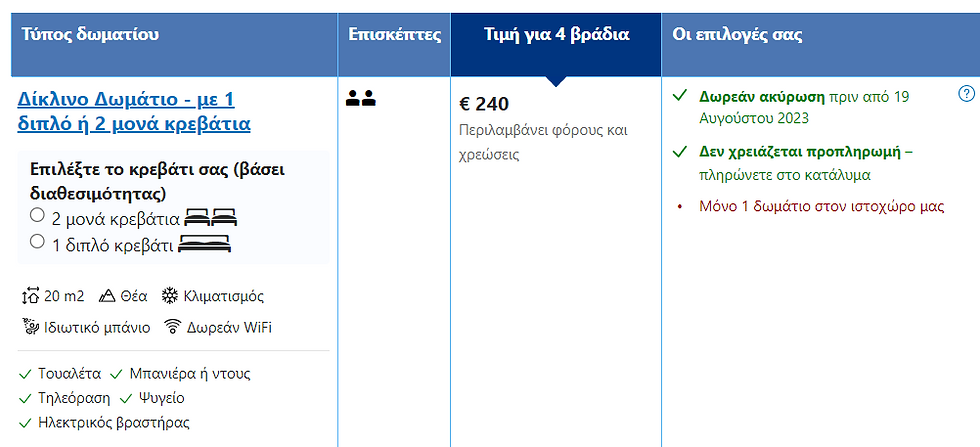Click the € 240 price
This screenshot has width=980, height=447.
point(484,103)
